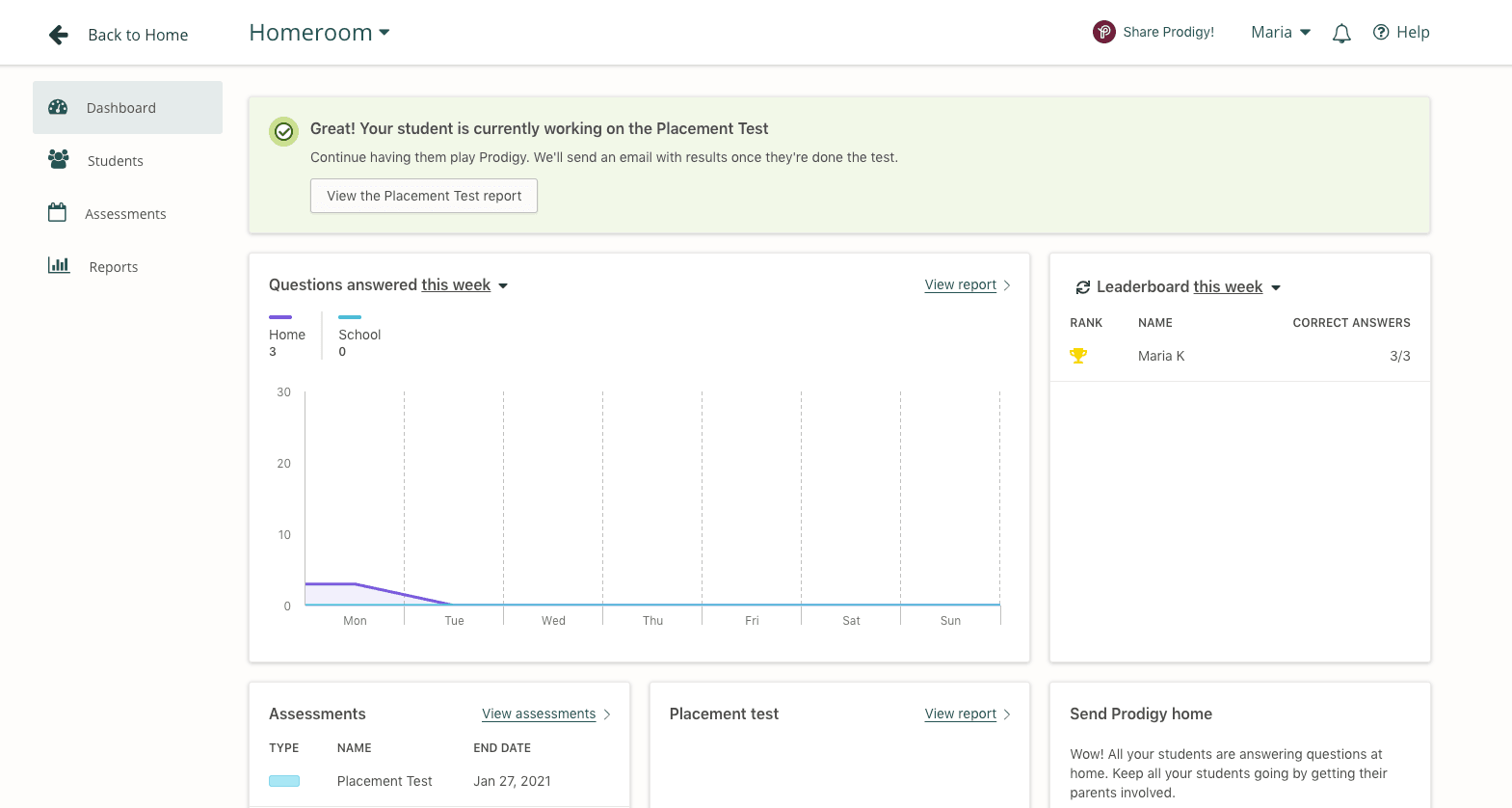Screen dimensions: 1512x808
Task: Click the trophy icon beside Maria K
Action: point(1078,356)
